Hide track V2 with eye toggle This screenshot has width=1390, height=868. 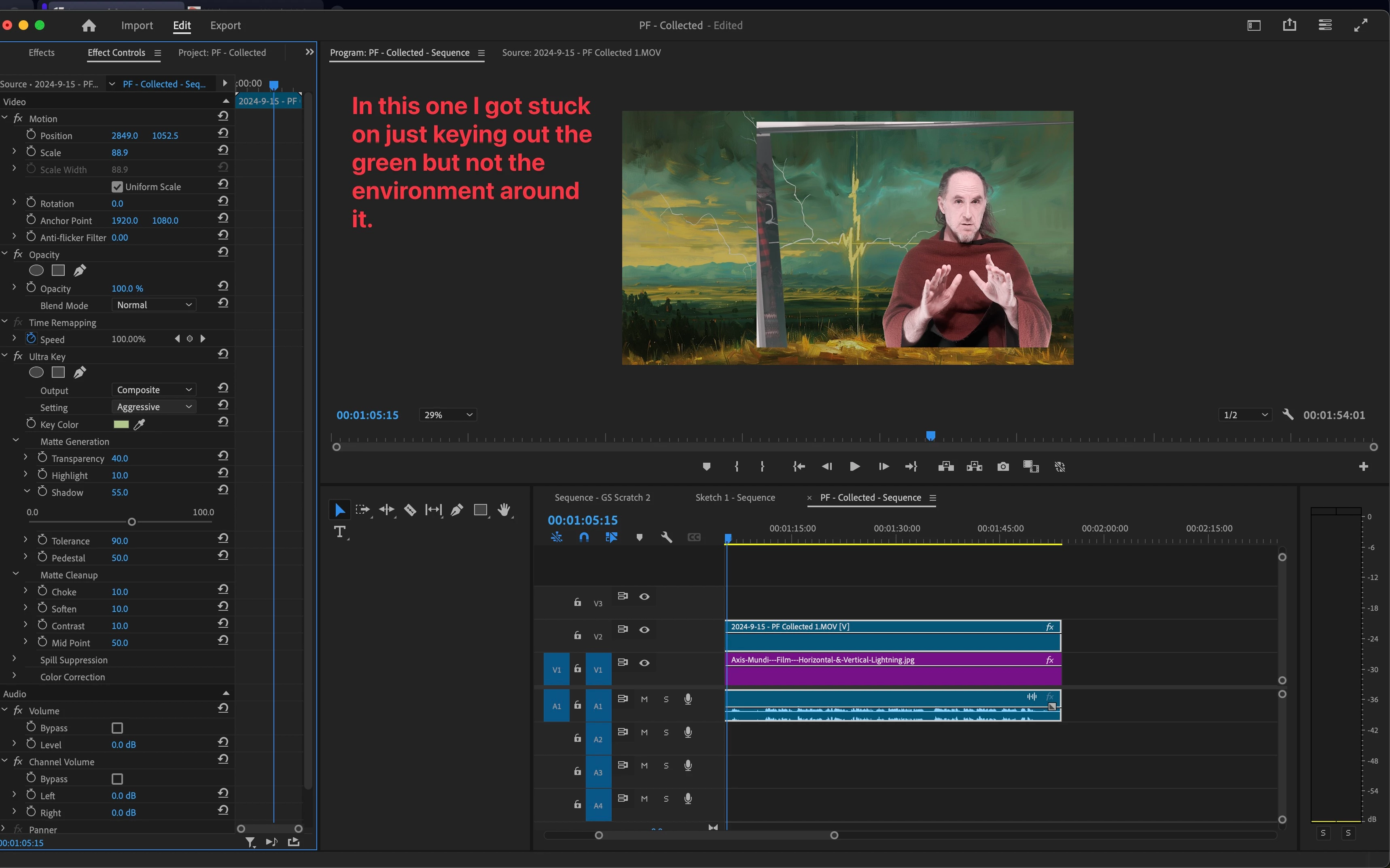(x=644, y=630)
